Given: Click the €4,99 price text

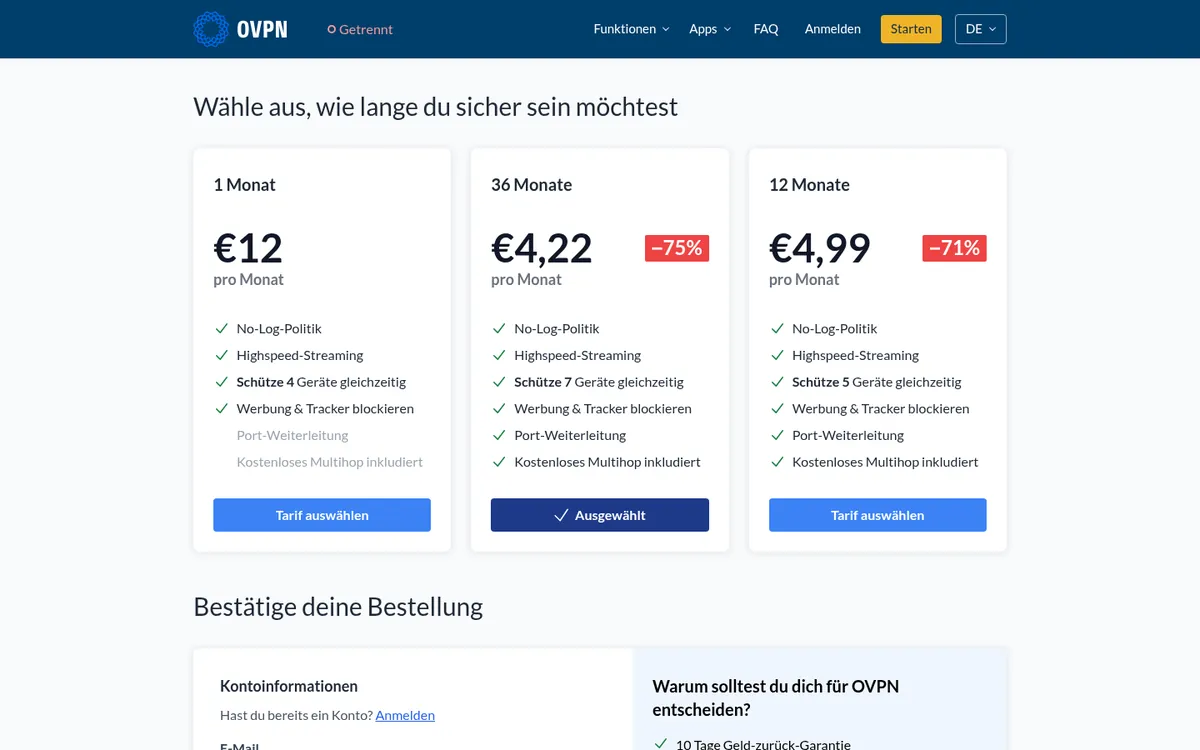Looking at the screenshot, I should pyautogui.click(x=820, y=247).
